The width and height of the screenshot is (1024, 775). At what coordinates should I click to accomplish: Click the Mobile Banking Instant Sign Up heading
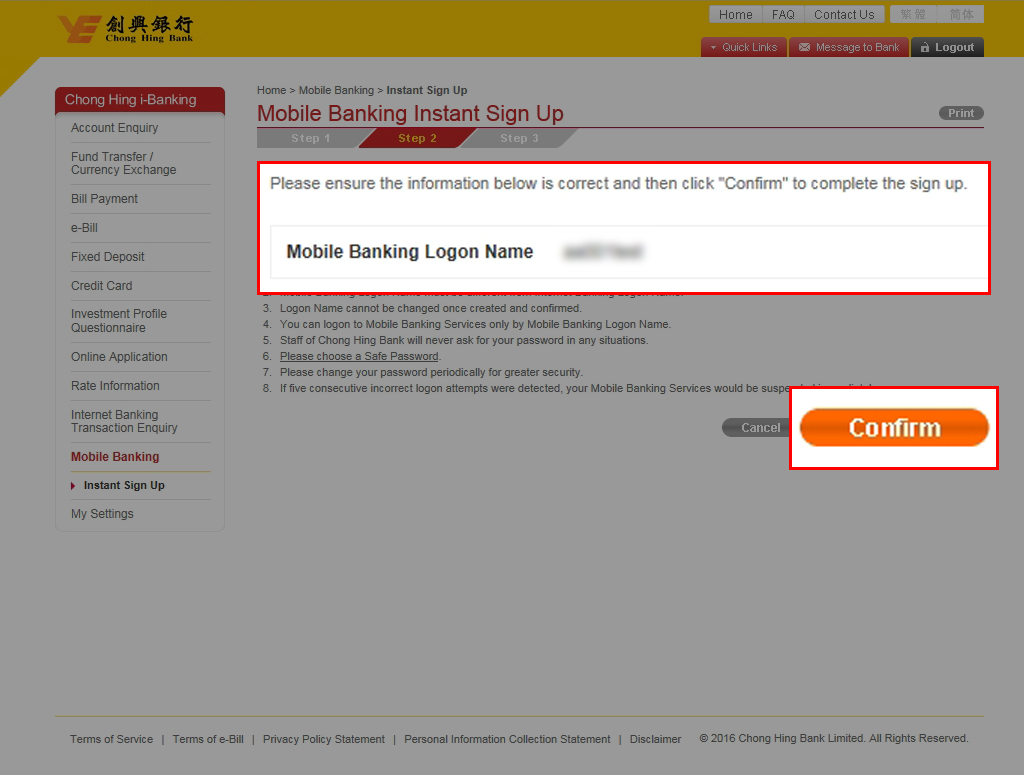[410, 113]
